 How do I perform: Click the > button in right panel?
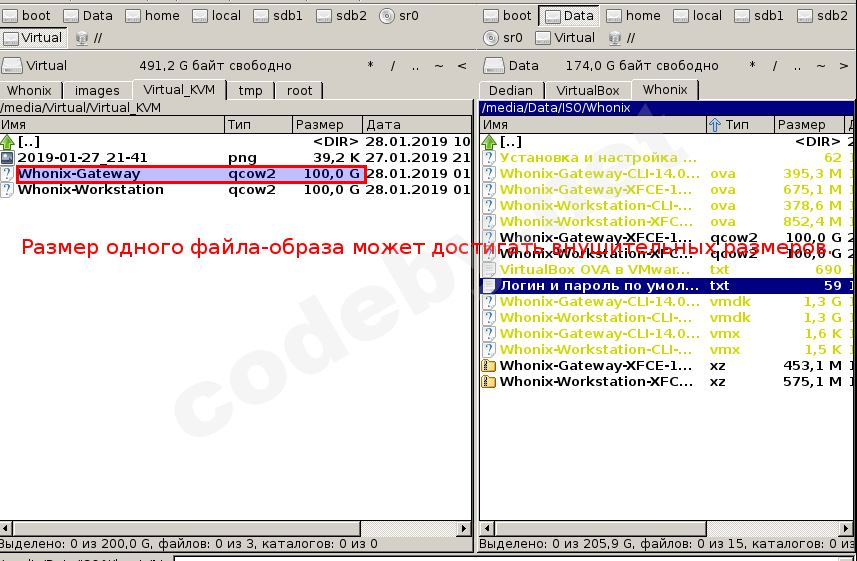pos(844,66)
